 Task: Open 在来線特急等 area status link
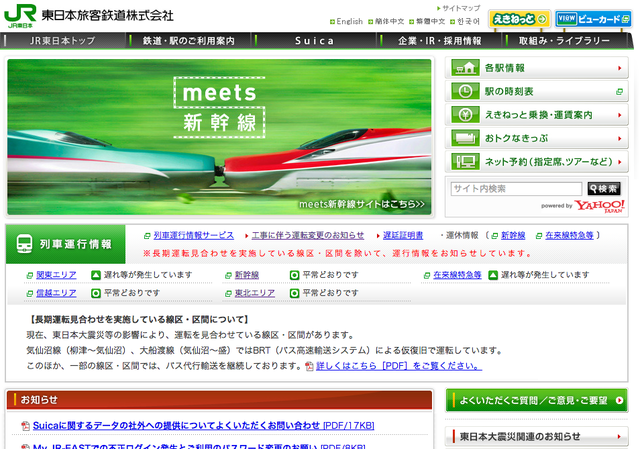click(457, 275)
